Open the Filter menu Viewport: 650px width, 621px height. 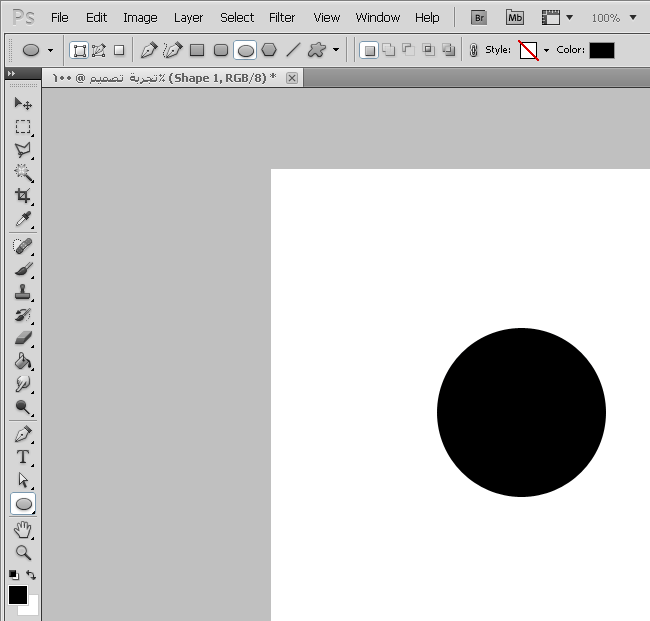(x=282, y=18)
